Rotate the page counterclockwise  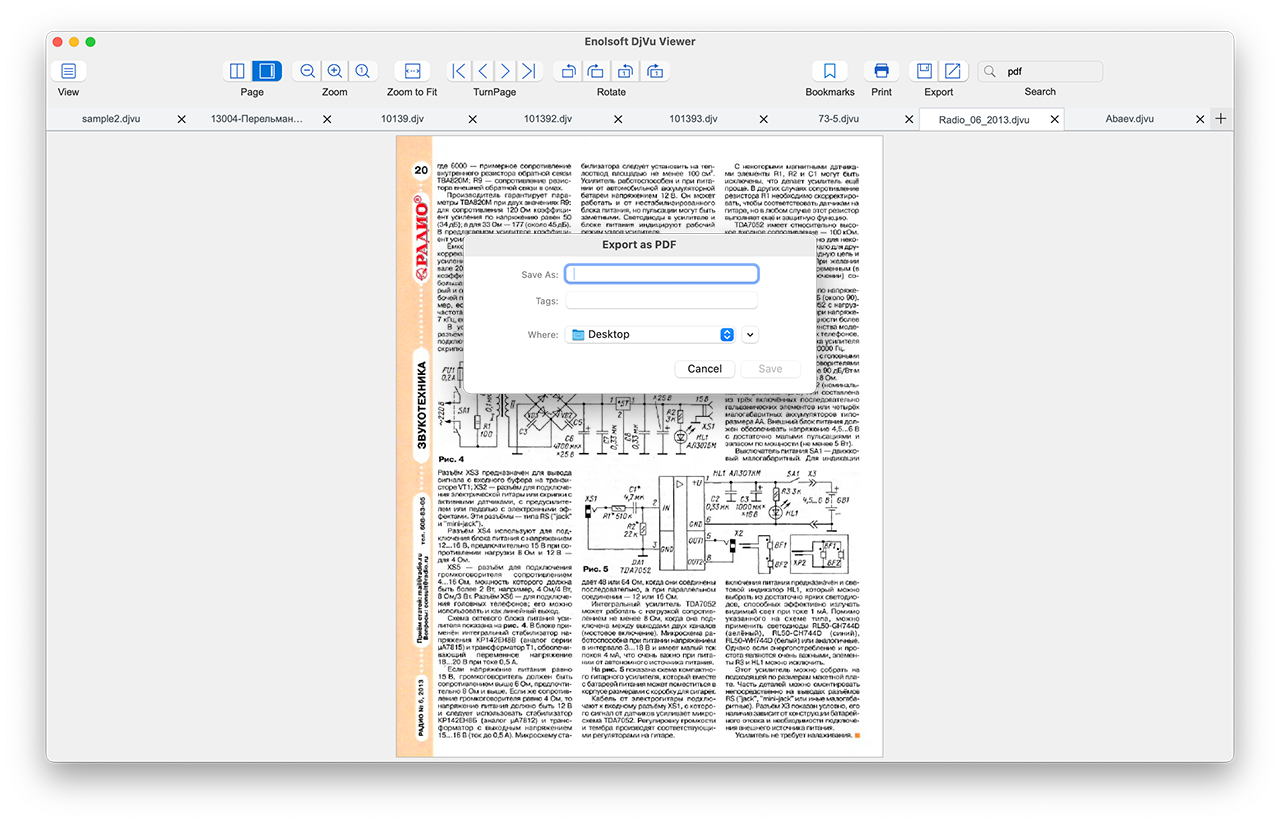(x=568, y=71)
